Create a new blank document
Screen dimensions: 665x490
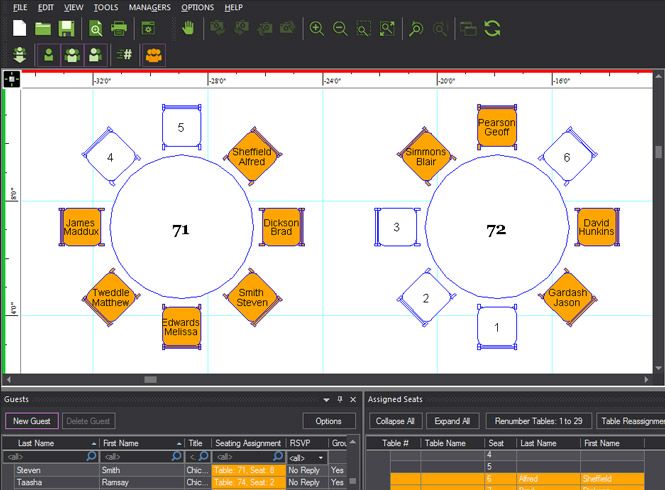point(20,28)
